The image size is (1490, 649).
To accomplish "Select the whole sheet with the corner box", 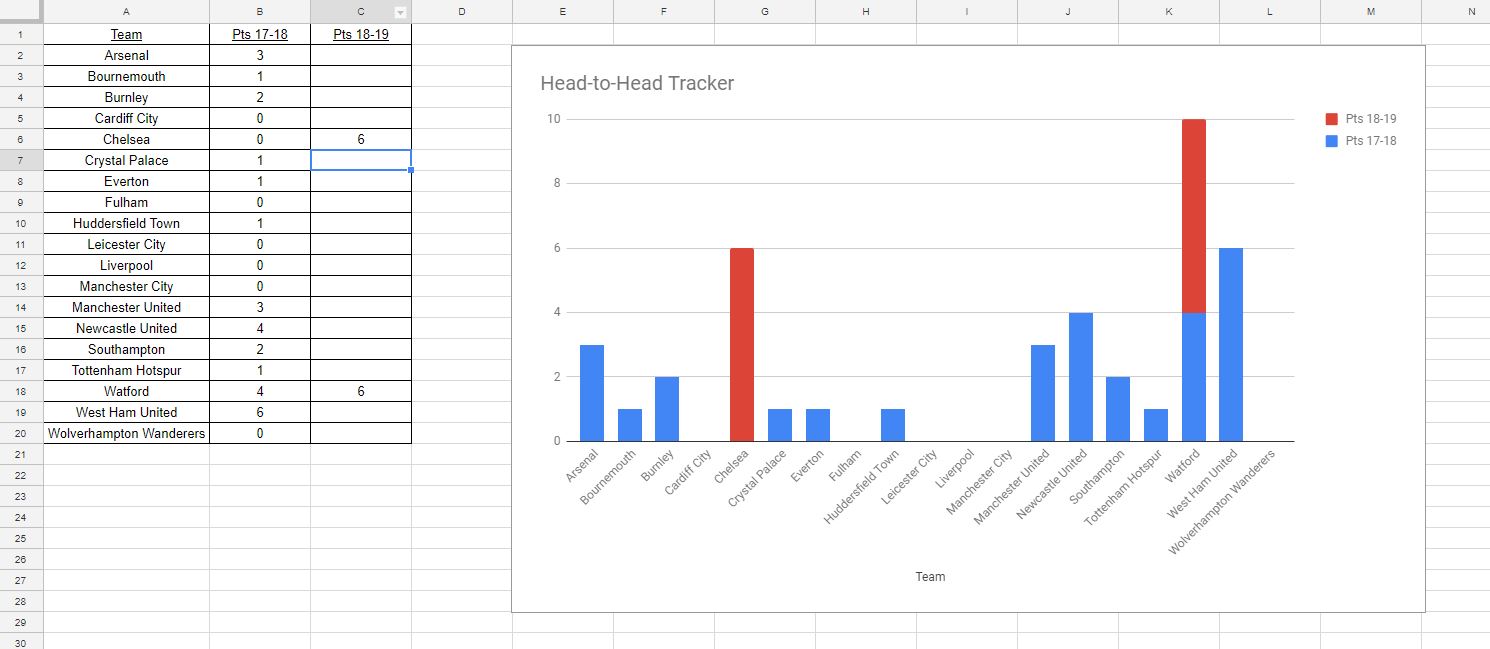I will coord(21,11).
